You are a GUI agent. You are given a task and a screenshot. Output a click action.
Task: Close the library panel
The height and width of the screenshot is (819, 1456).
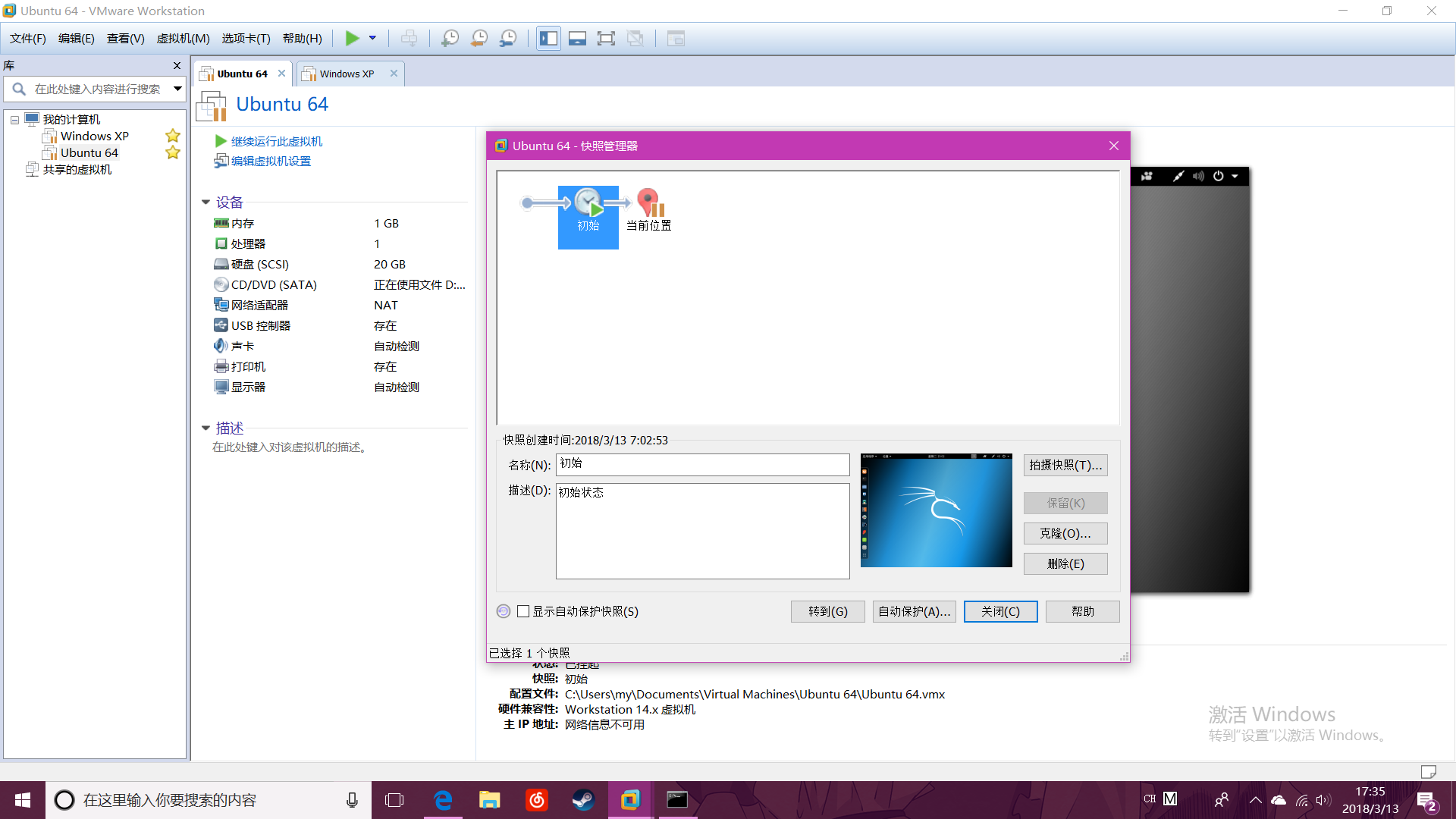(x=177, y=66)
